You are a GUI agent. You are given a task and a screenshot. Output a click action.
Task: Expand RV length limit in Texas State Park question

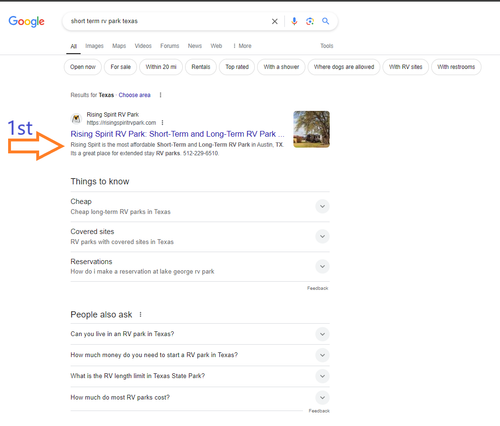200,376
